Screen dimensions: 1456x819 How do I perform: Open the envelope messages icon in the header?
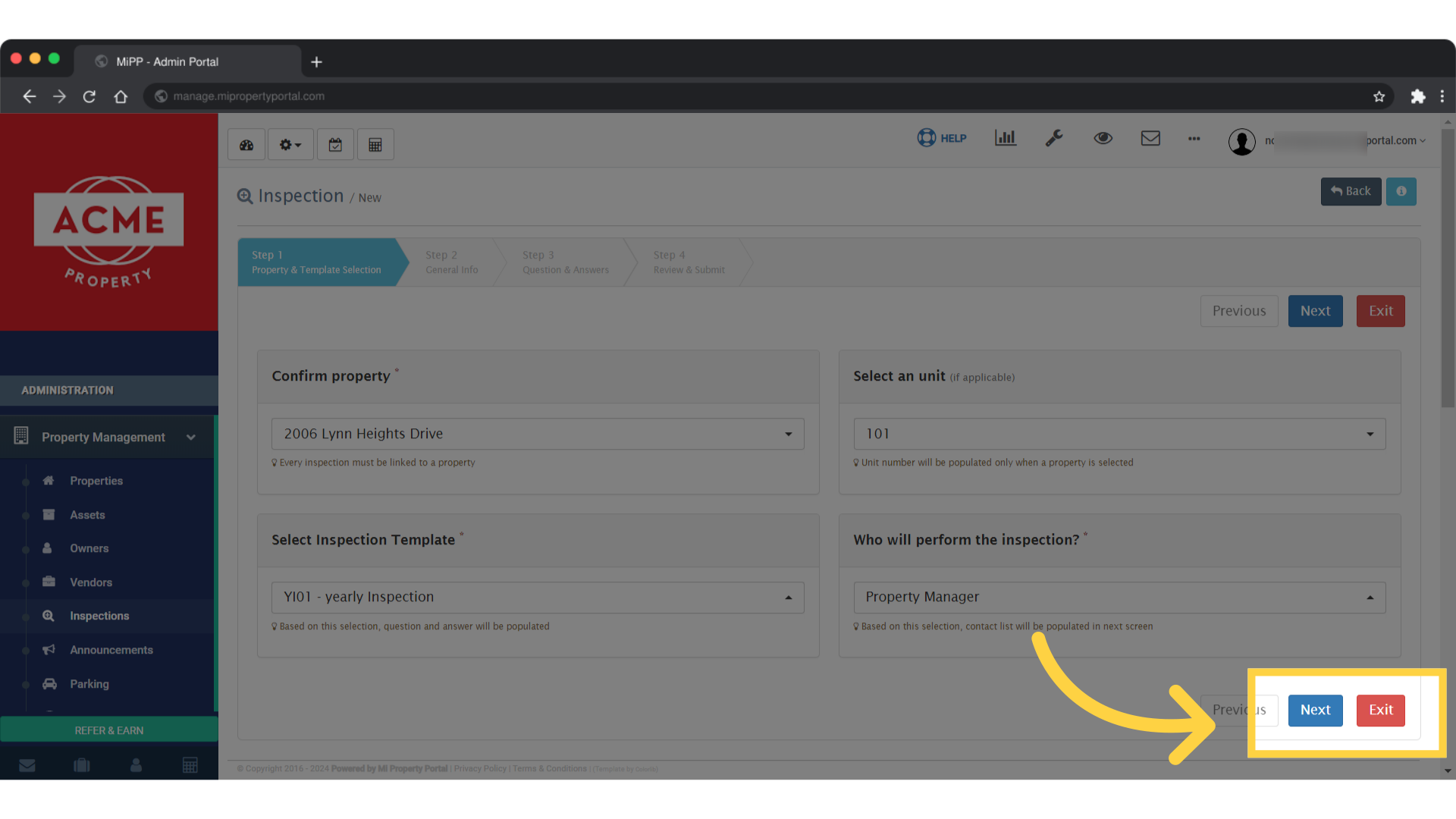[1150, 138]
